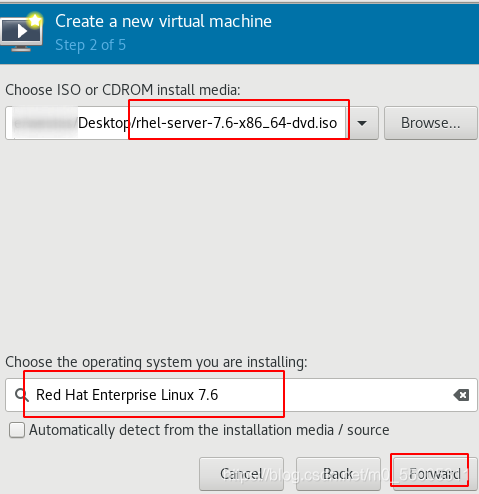Click the blurred beginning of the ISO path
The height and width of the screenshot is (494, 479).
[45, 123]
